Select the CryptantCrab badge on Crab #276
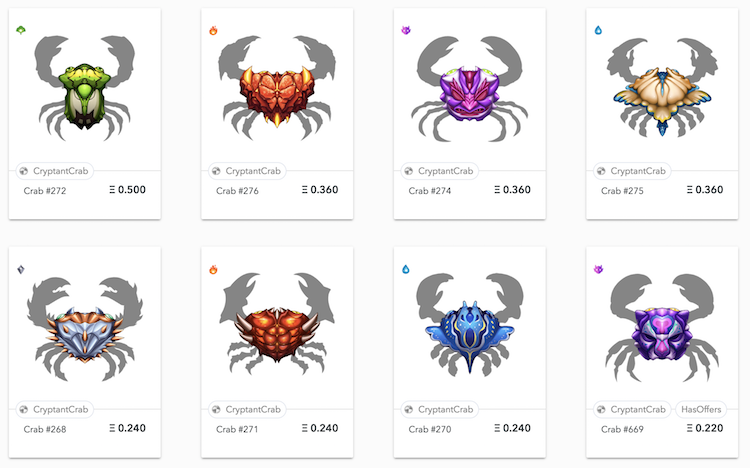This screenshot has width=750, height=468. tap(247, 171)
